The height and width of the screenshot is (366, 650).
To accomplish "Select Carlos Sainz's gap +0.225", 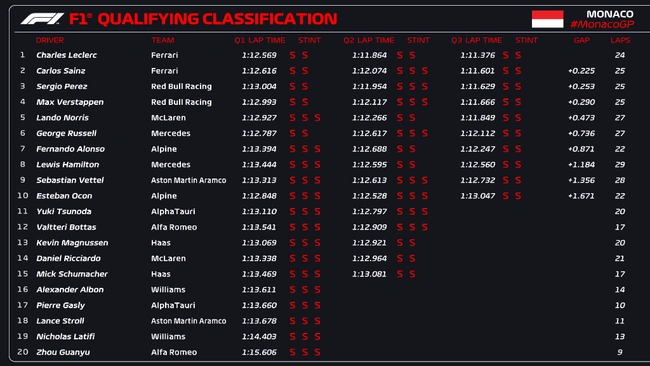I will click(581, 71).
